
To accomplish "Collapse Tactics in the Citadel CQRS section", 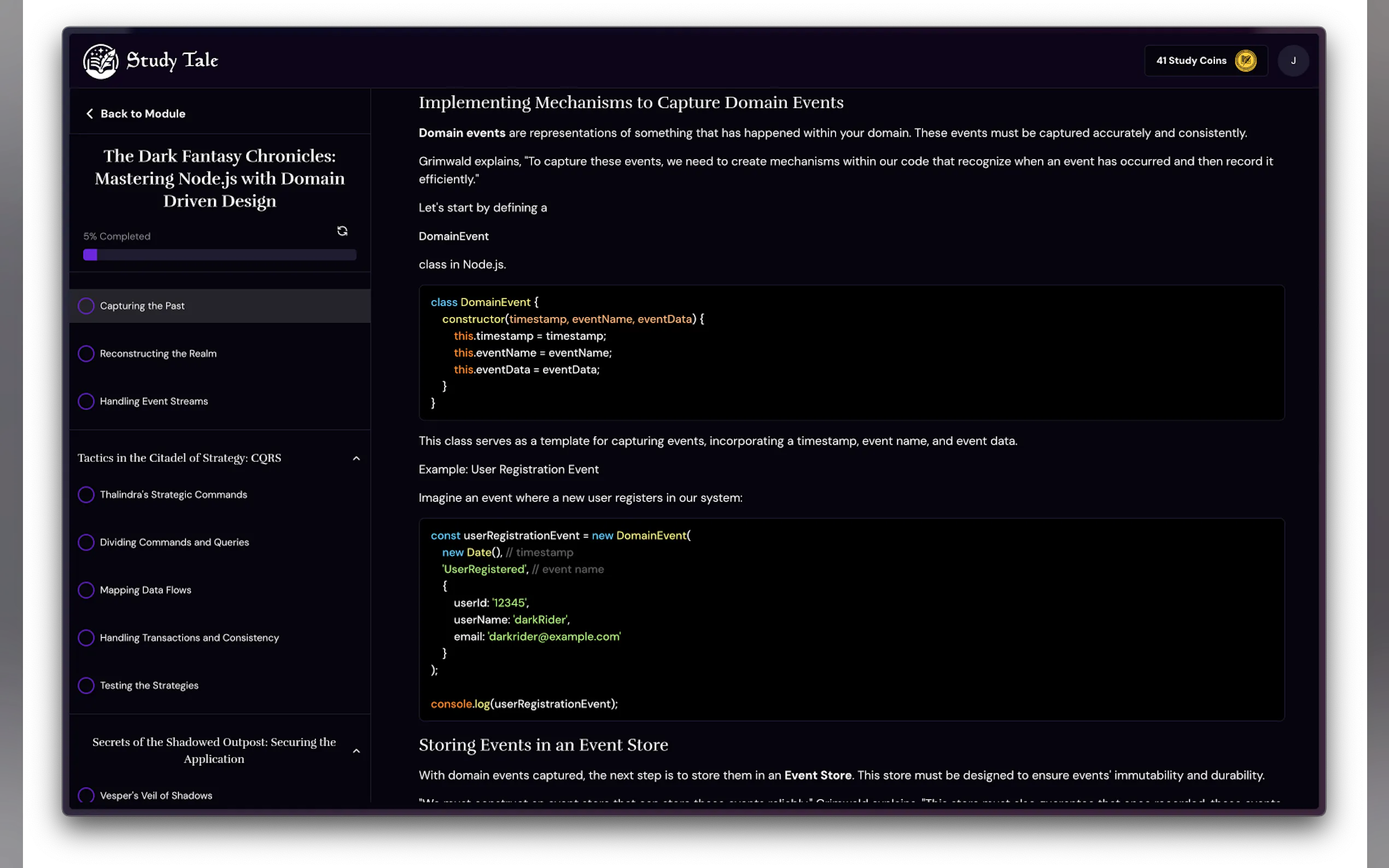I will [x=356, y=458].
